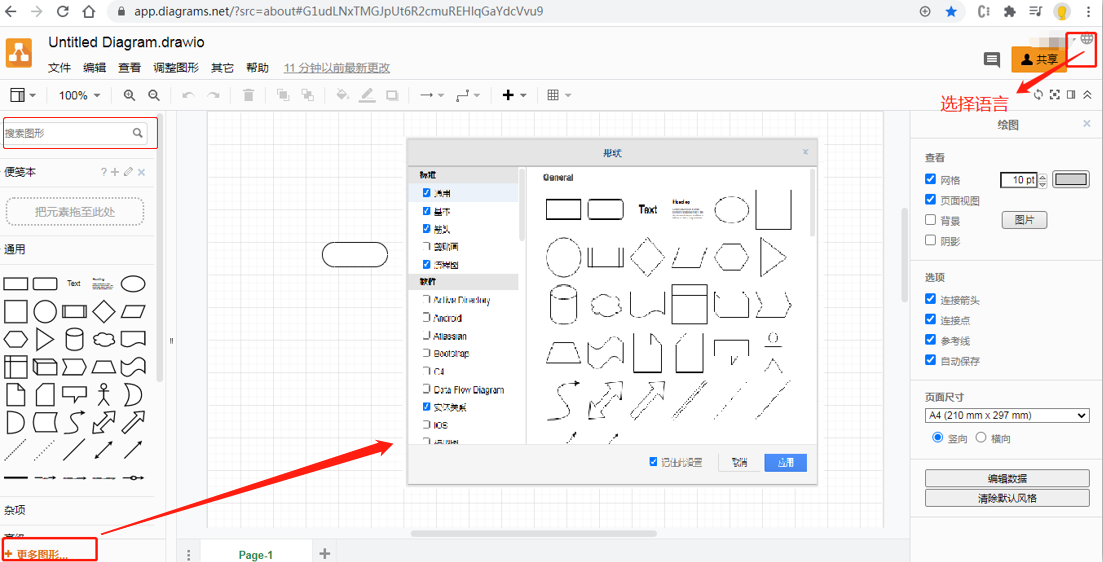Viewport: 1103px width, 562px height.
Task: Click the blue 应用 apply button in dialog
Action: coord(786,462)
